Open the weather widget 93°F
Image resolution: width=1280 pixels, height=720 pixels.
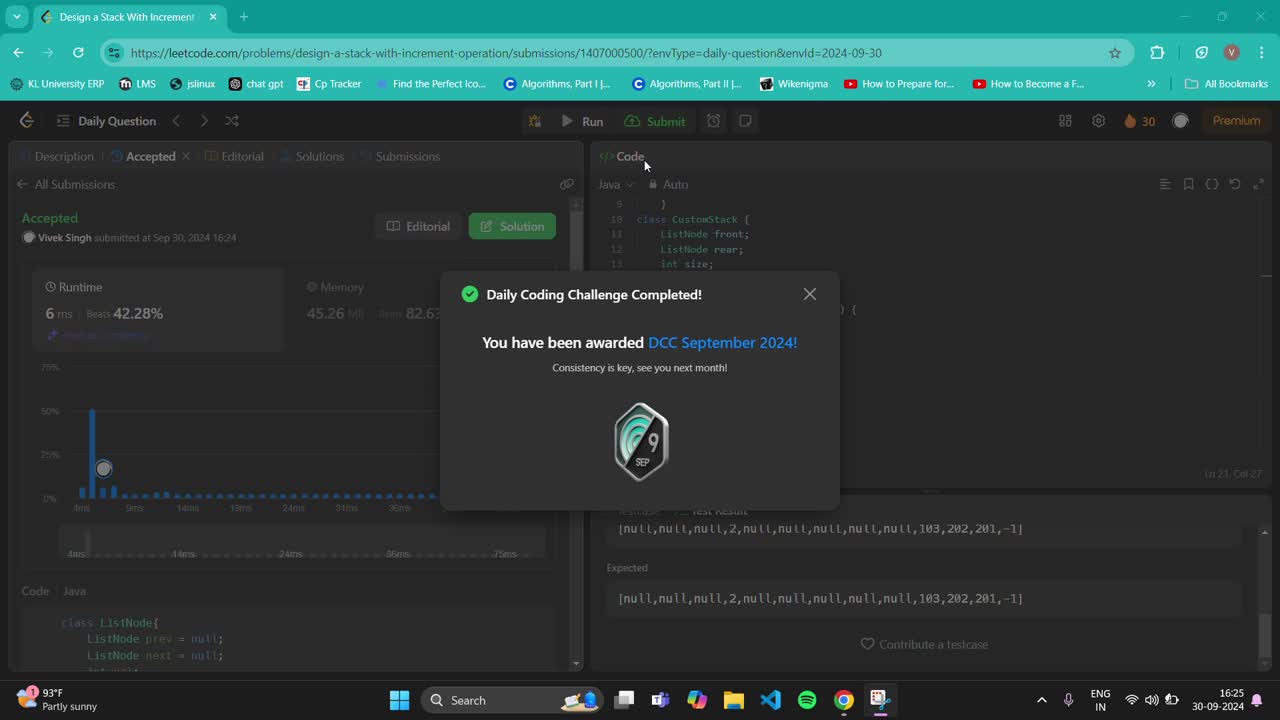tap(58, 699)
